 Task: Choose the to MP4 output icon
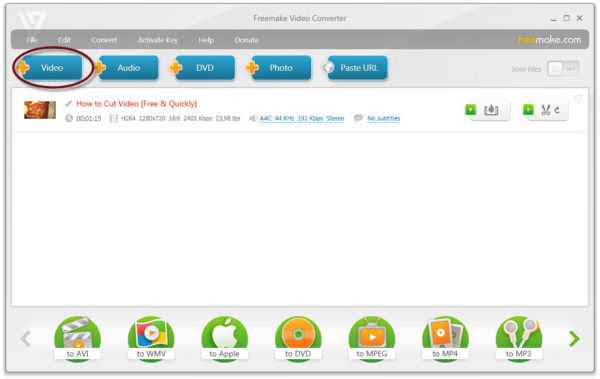pos(445,338)
